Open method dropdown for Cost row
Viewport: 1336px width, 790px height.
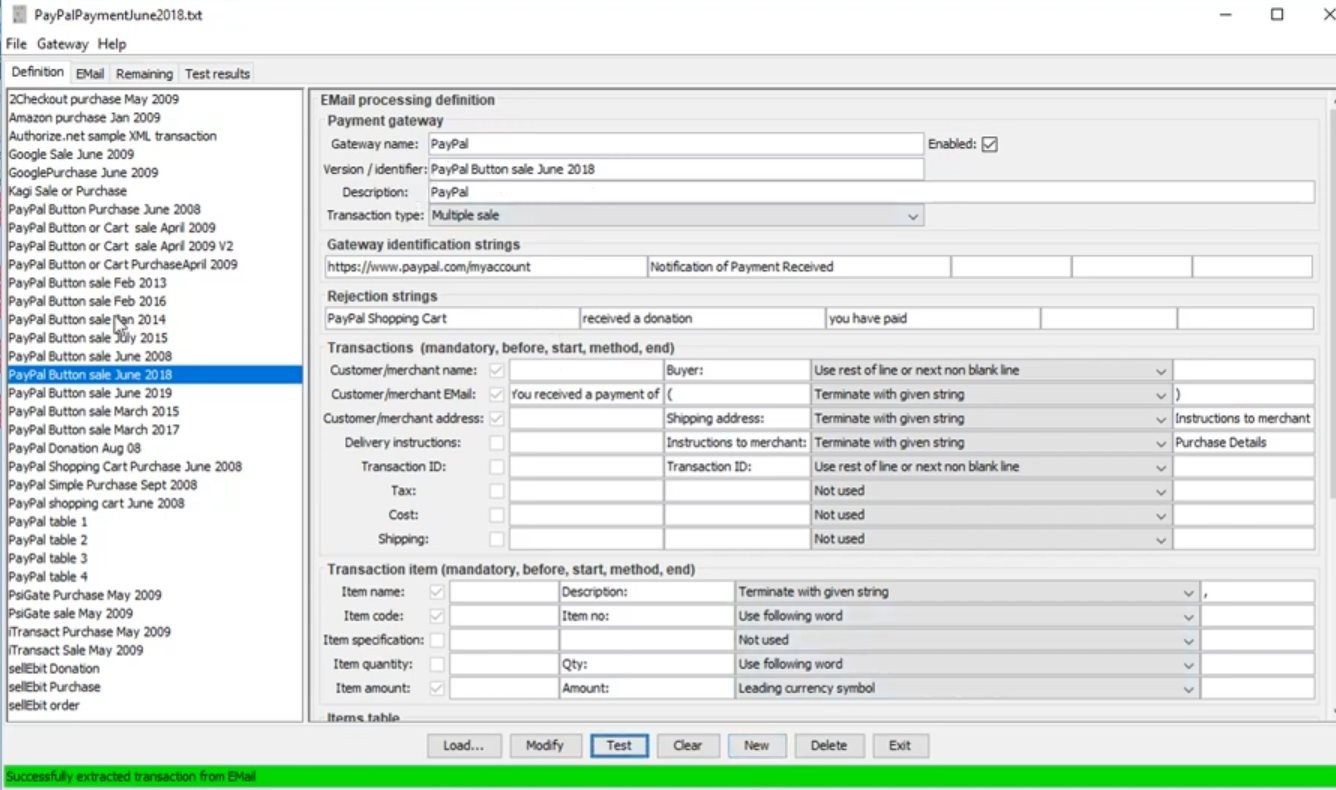click(x=991, y=514)
